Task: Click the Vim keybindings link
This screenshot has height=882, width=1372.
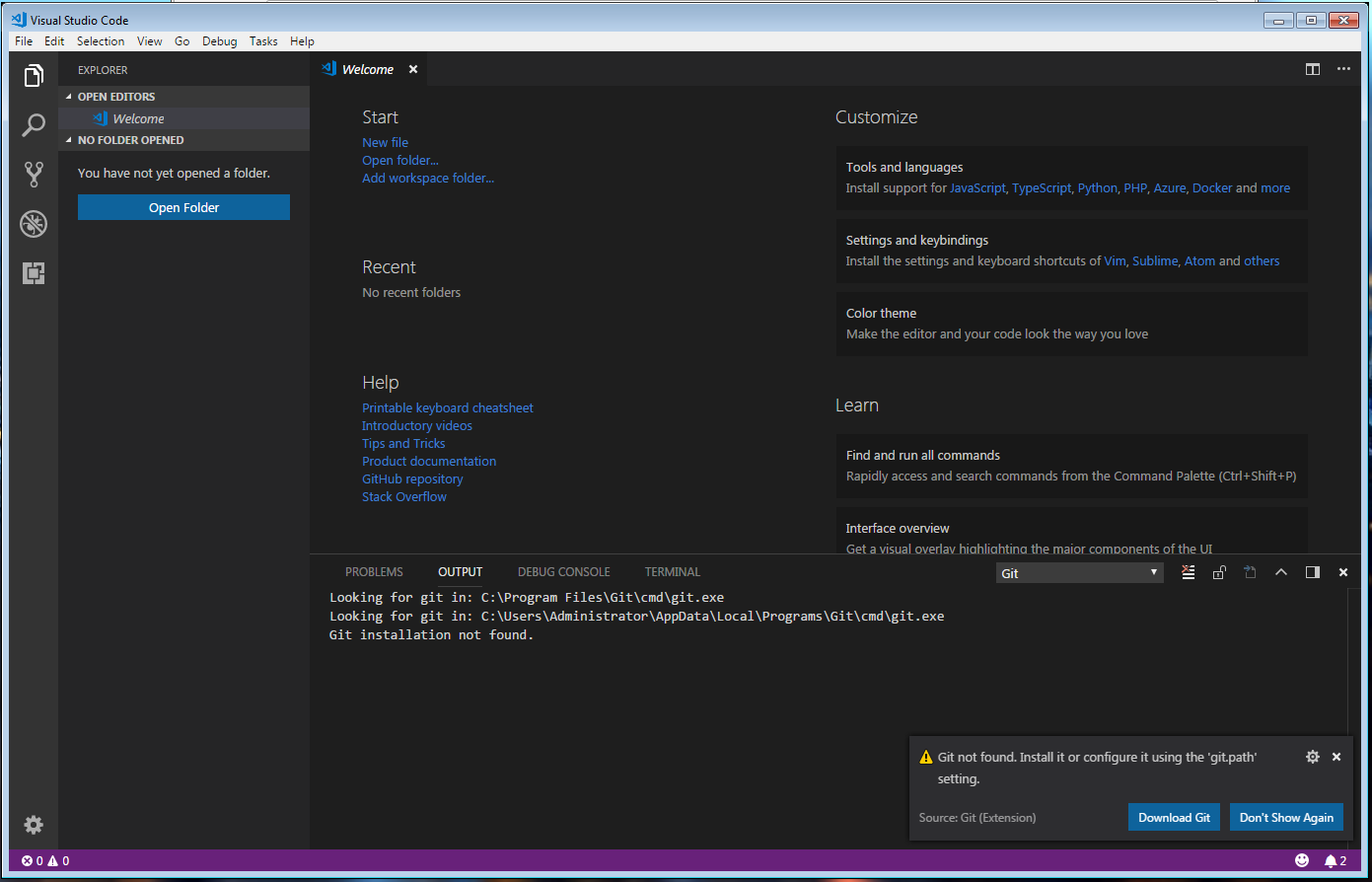Action: [1115, 260]
